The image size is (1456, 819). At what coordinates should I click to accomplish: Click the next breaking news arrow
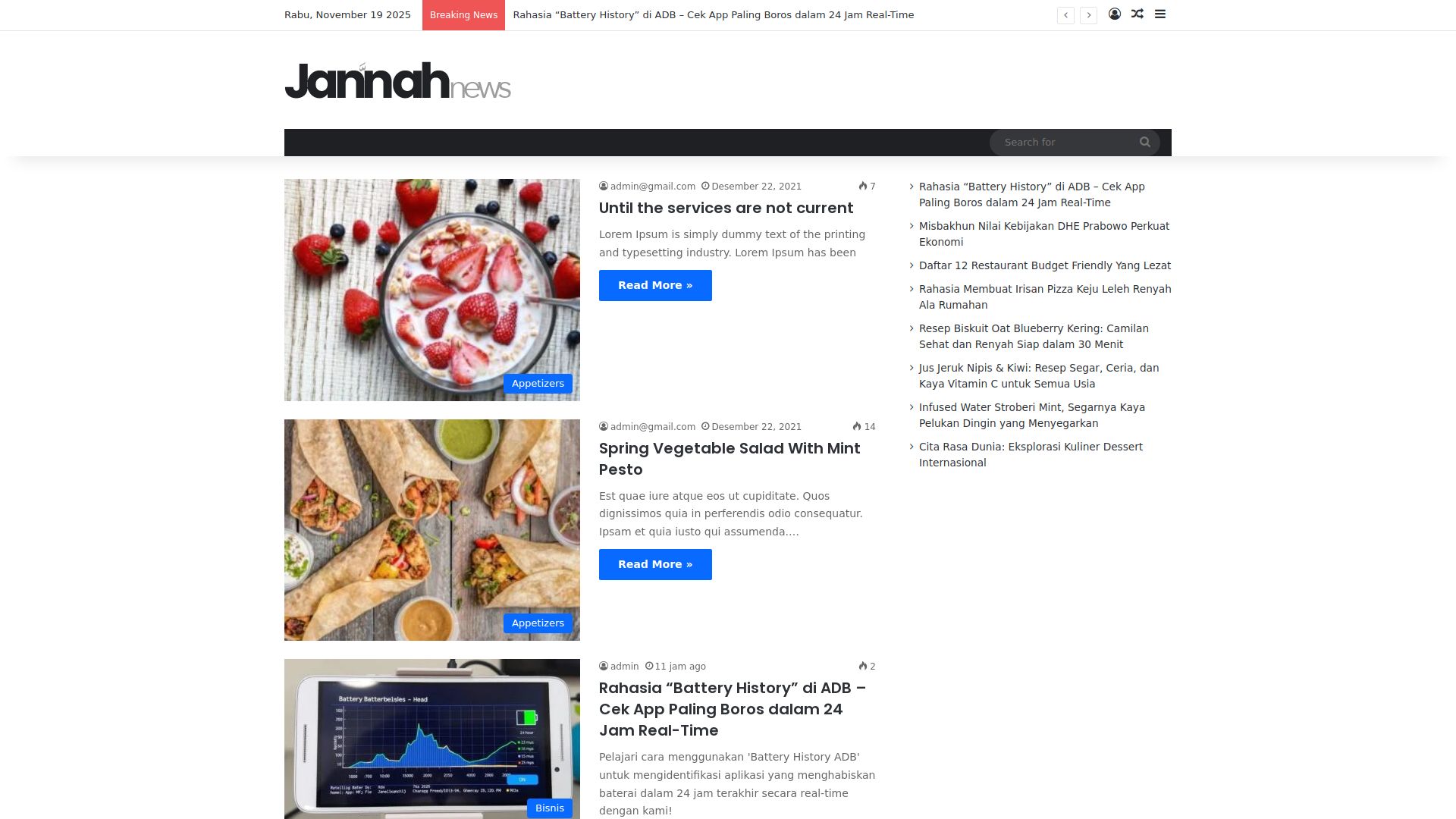(1088, 15)
